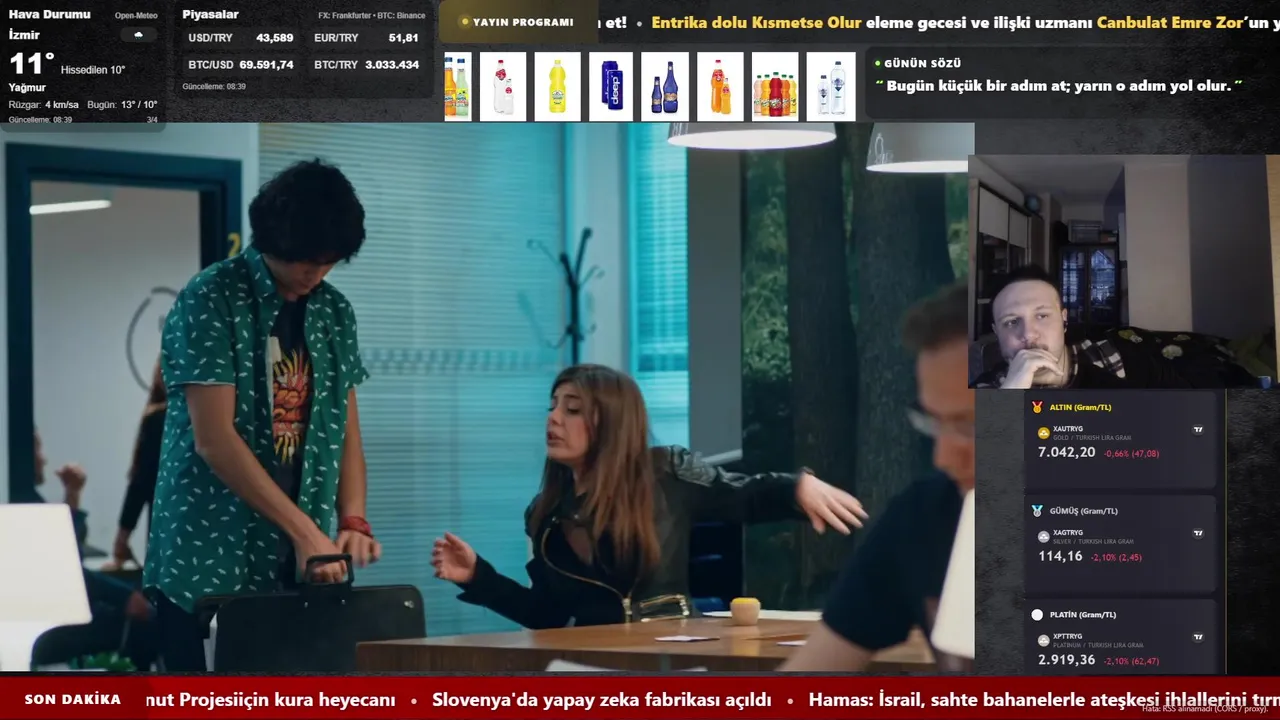Click the PLATİN (Gram/TL) heading

click(1083, 614)
